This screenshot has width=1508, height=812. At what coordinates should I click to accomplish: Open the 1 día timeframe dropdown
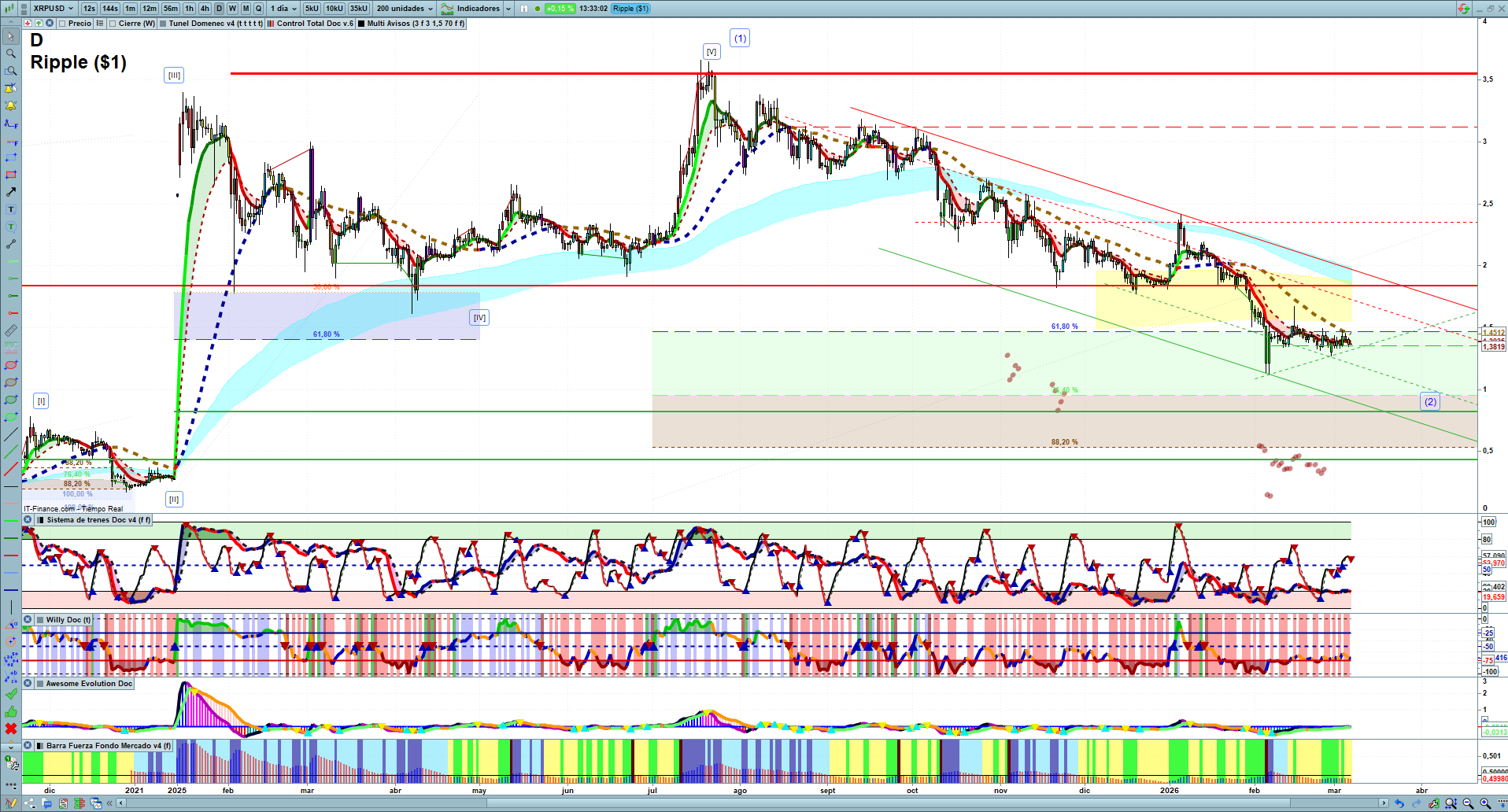[x=283, y=9]
